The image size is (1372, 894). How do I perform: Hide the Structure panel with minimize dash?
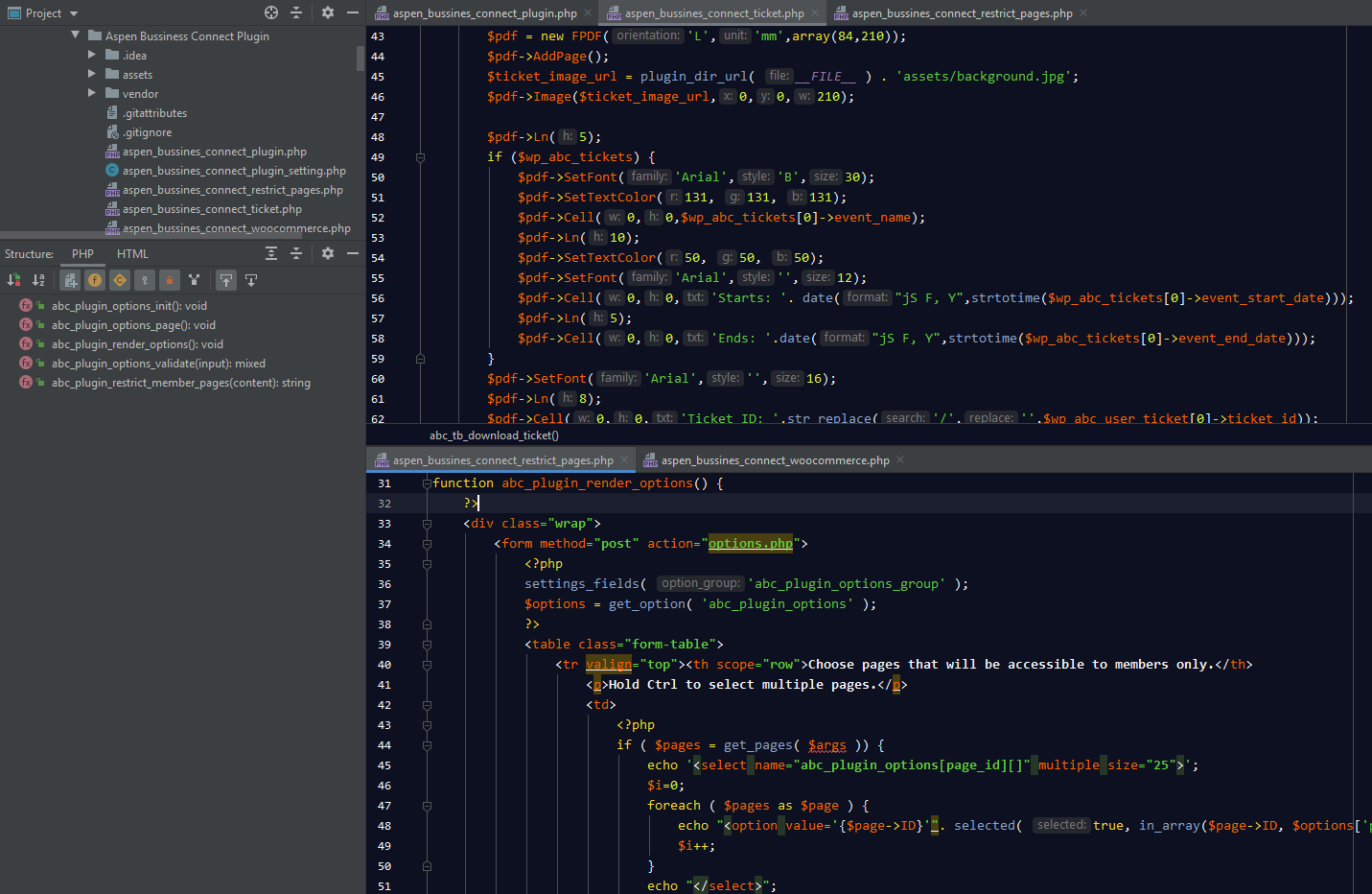353,253
